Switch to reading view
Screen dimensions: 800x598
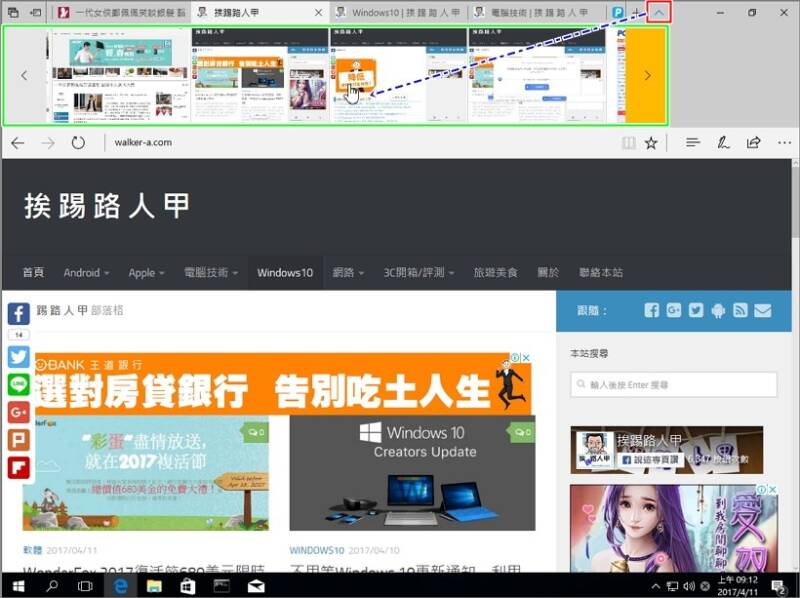(x=629, y=143)
